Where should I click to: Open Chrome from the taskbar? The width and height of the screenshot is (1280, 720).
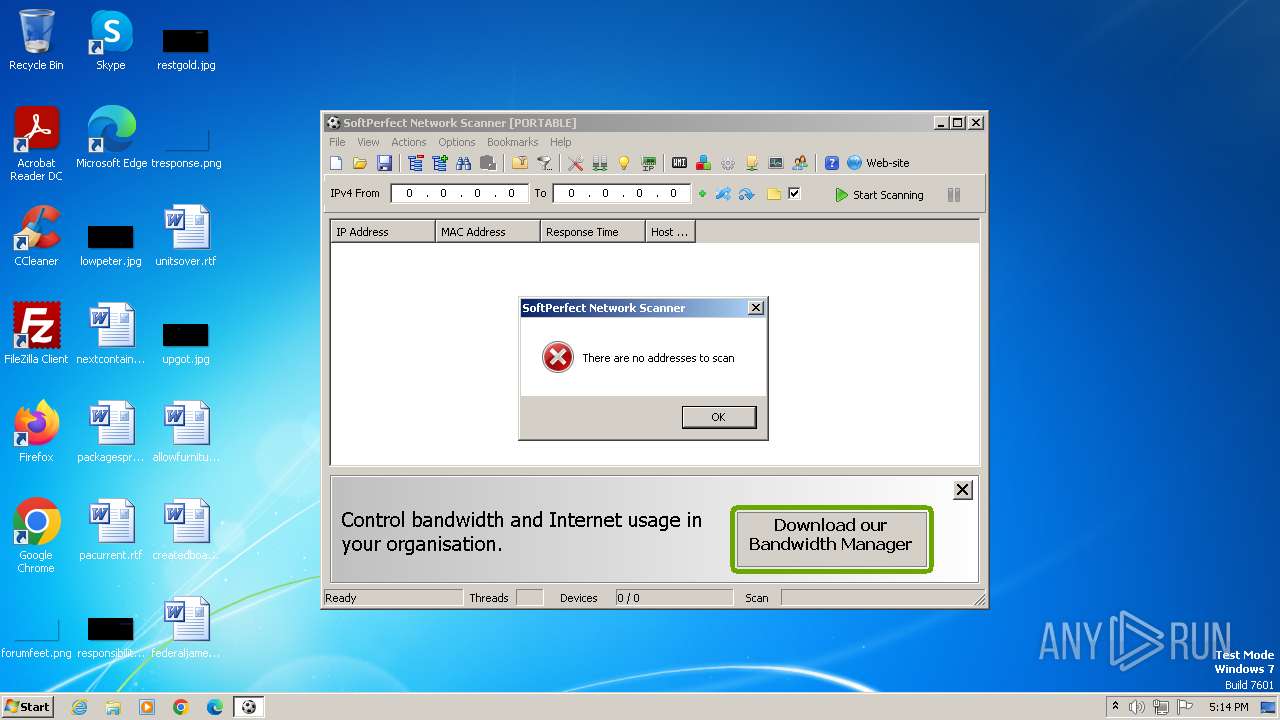(x=181, y=707)
